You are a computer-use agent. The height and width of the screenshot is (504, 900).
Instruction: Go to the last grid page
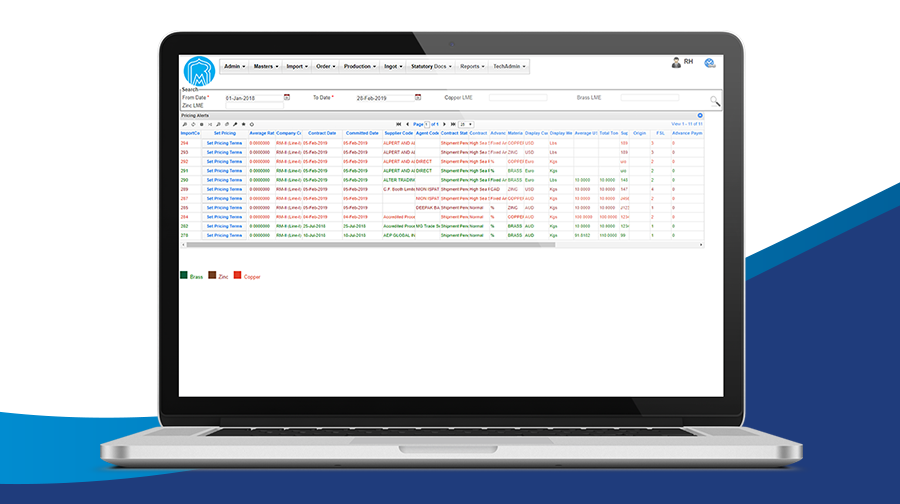[x=452, y=124]
